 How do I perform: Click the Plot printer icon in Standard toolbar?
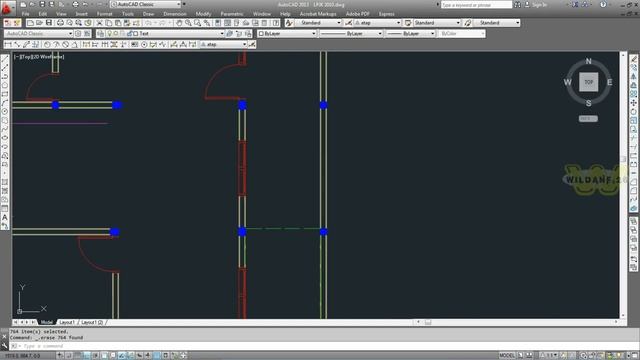click(60, 23)
